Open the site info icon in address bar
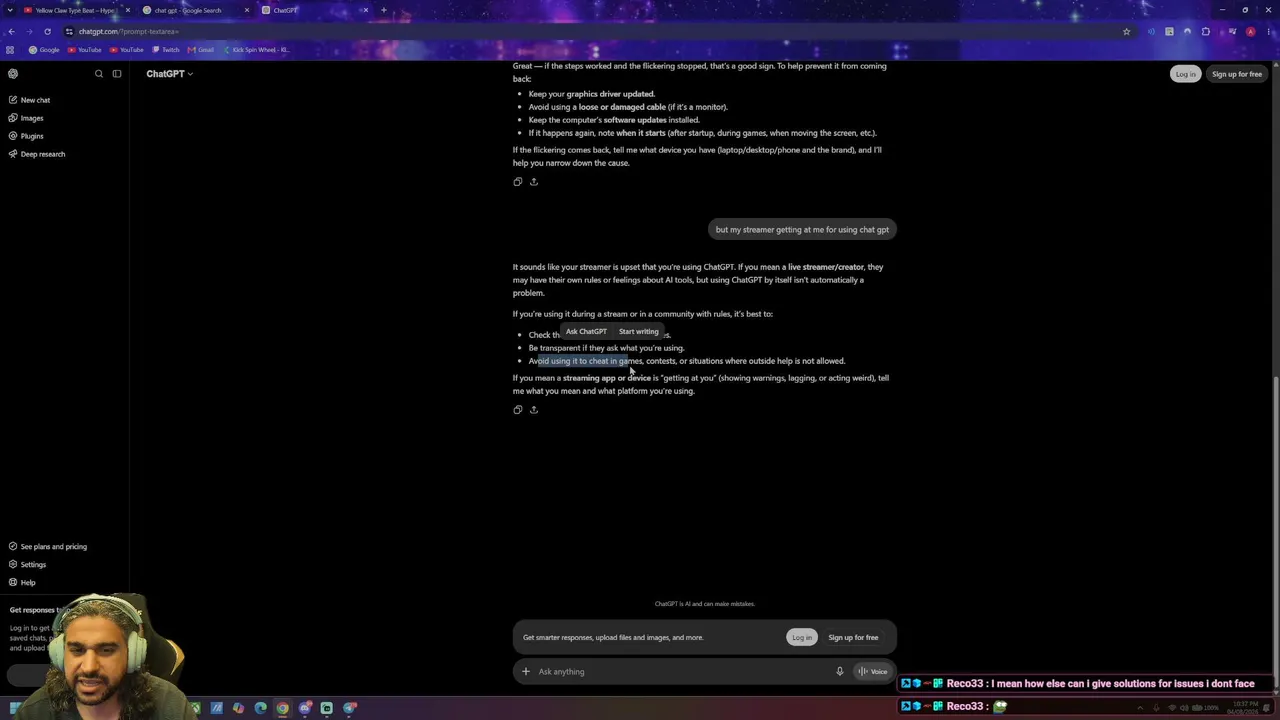The image size is (1280, 720). point(69,32)
